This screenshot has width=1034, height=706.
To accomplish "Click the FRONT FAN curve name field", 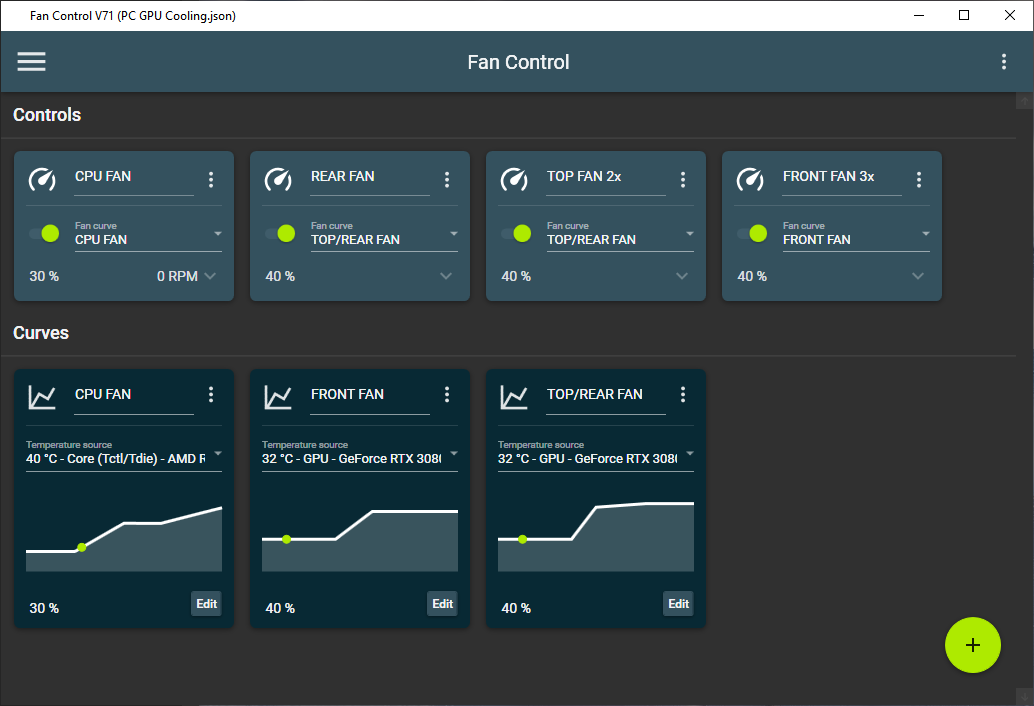I will point(370,396).
